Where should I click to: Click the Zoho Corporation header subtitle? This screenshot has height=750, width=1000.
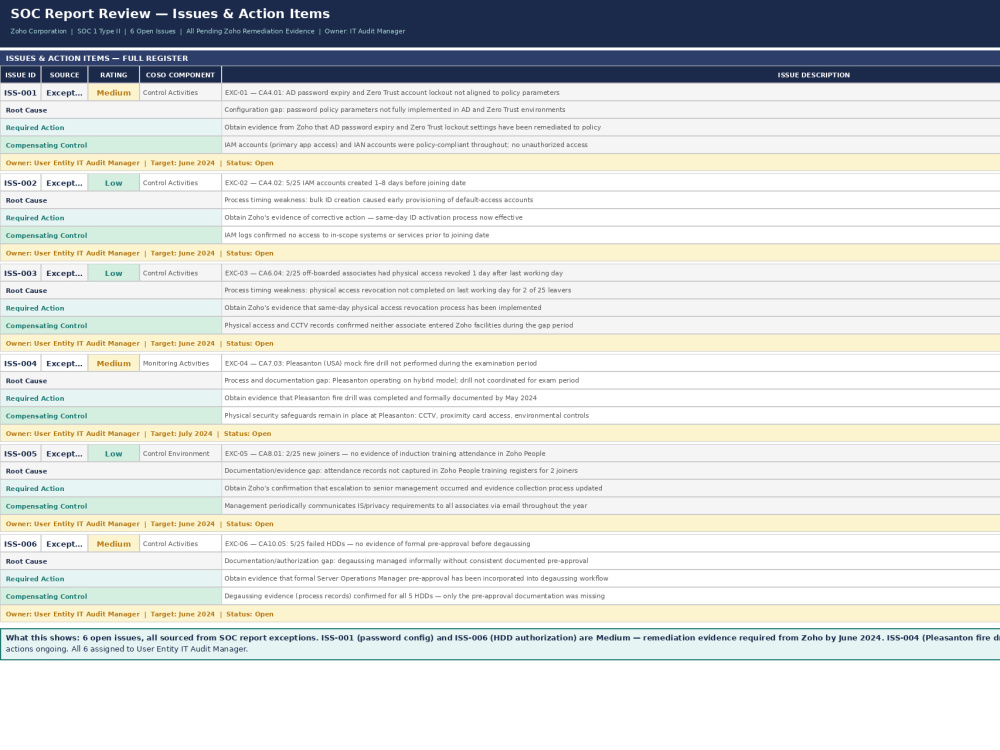point(207,31)
